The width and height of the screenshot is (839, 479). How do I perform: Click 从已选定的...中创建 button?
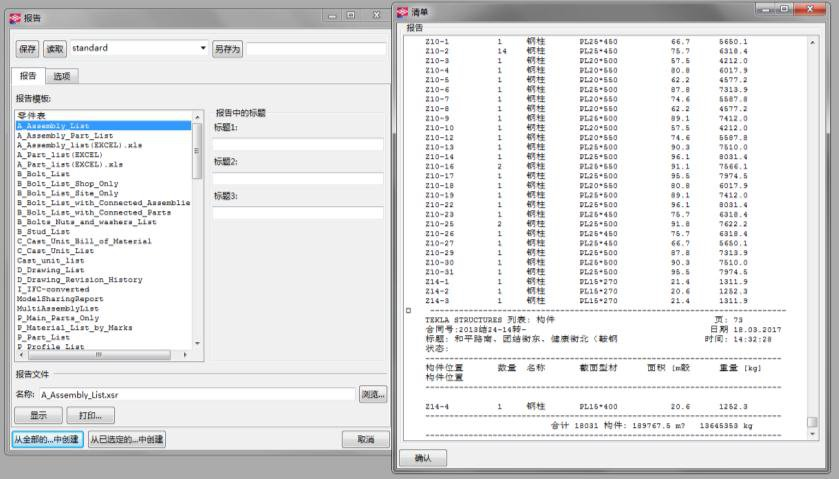[x=127, y=439]
